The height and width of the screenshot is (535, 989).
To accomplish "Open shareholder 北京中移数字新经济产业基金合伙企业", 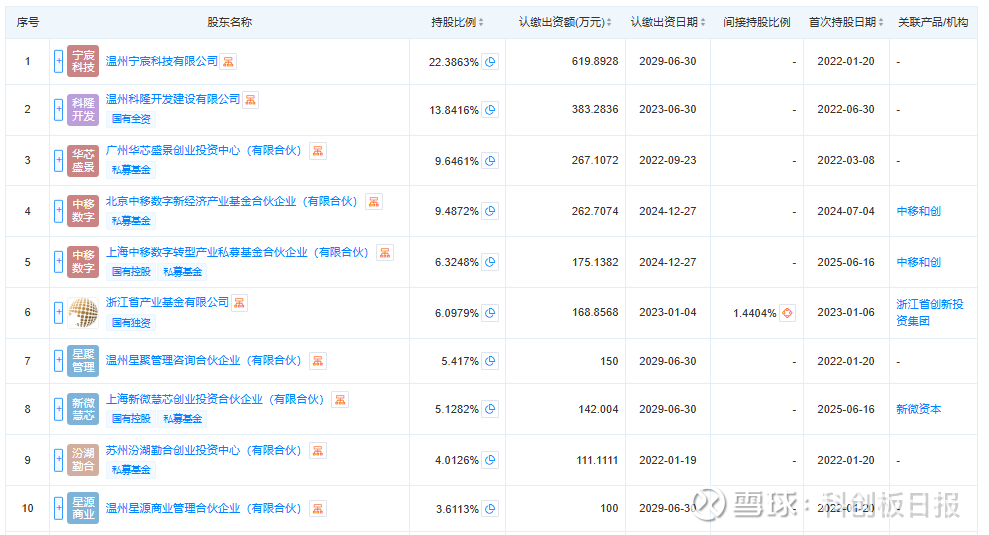I will [x=231, y=201].
